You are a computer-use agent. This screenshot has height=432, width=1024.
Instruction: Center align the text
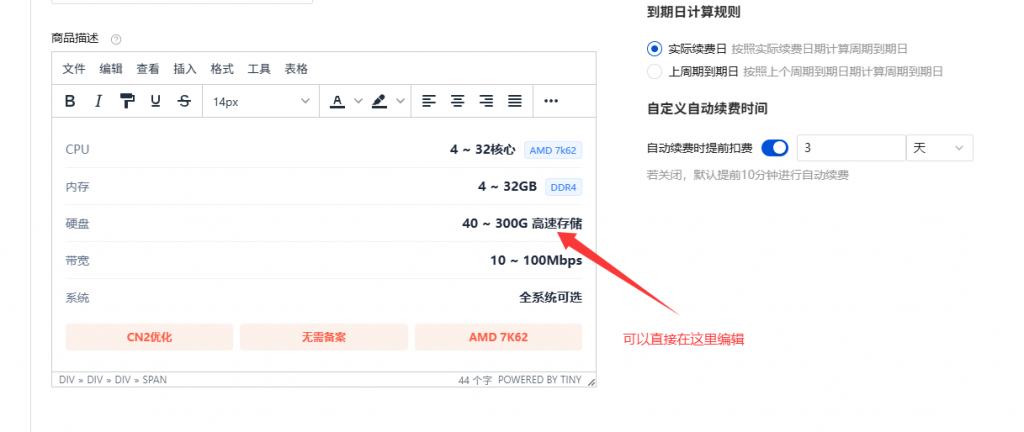[457, 101]
